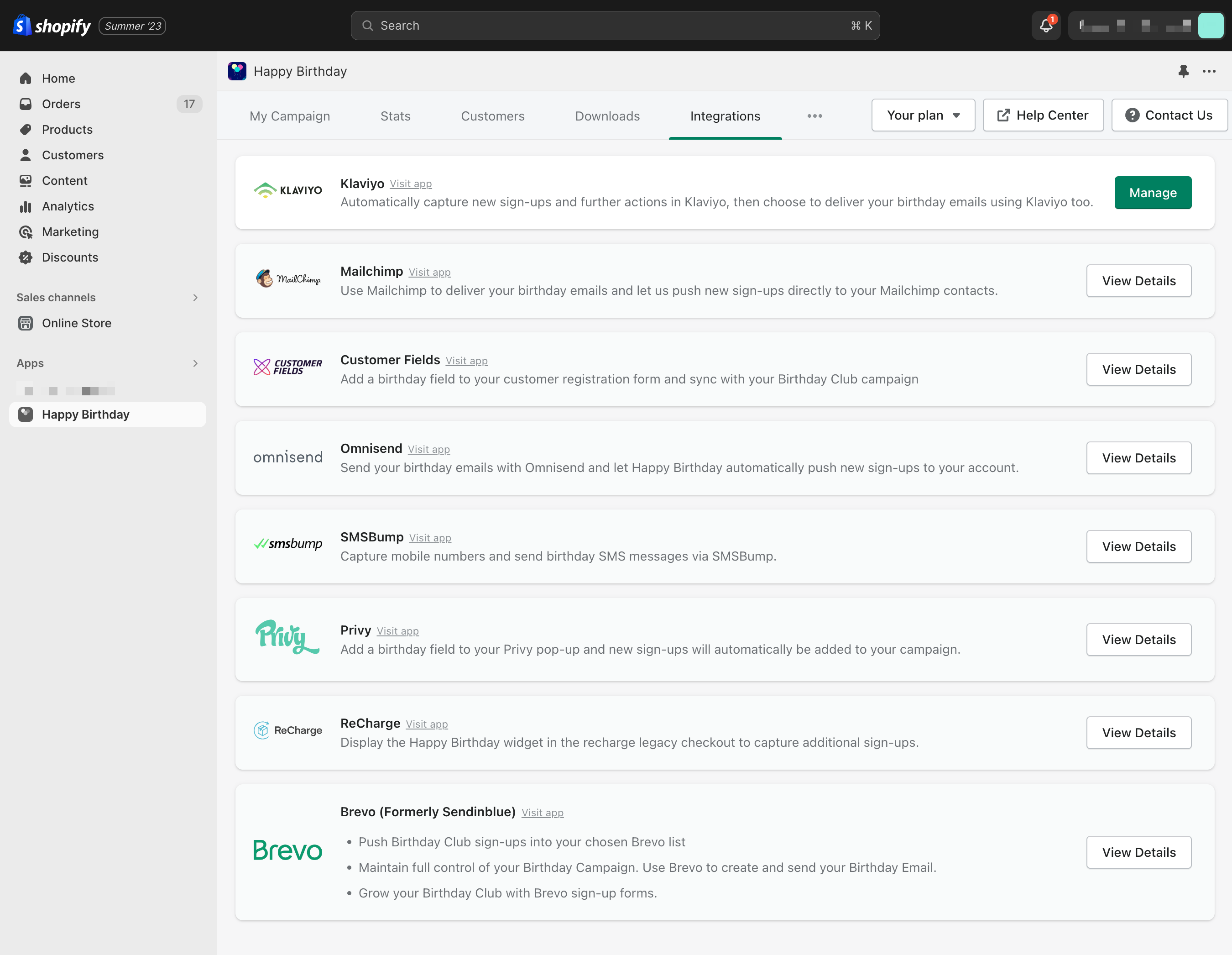Open the Your plan dropdown
The height and width of the screenshot is (955, 1232).
point(923,115)
